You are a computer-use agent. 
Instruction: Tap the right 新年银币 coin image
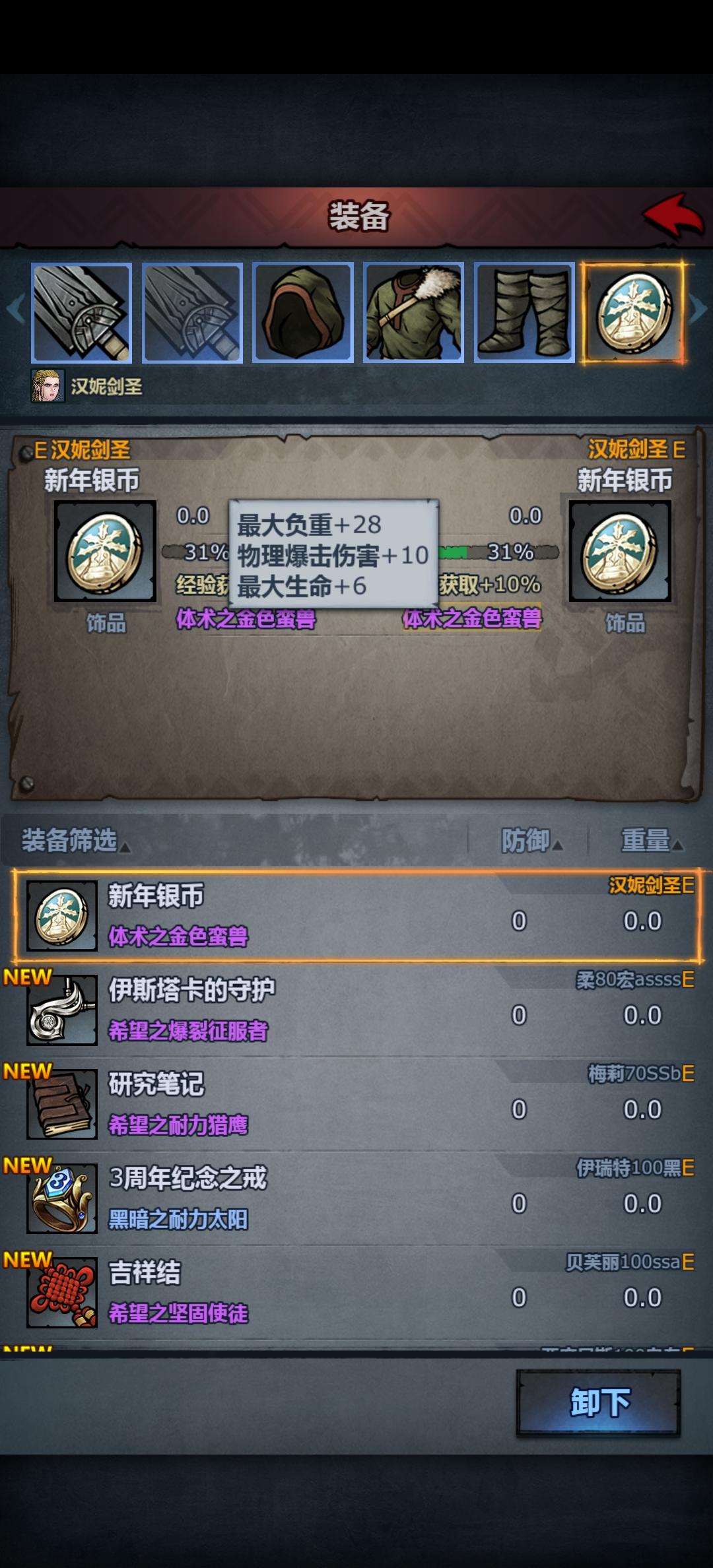[620, 551]
